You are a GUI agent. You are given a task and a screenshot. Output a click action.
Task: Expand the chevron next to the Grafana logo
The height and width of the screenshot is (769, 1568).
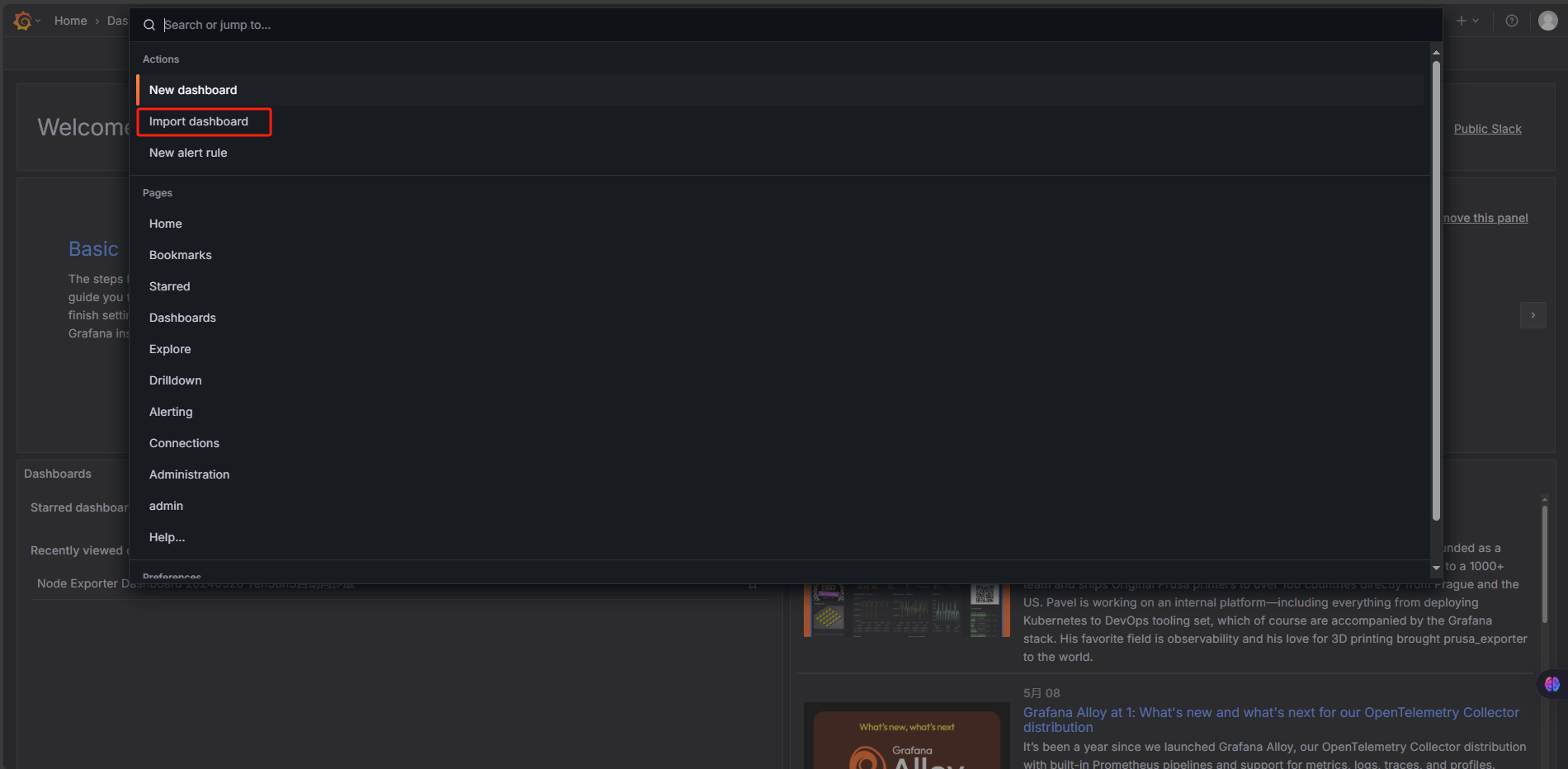[x=38, y=21]
